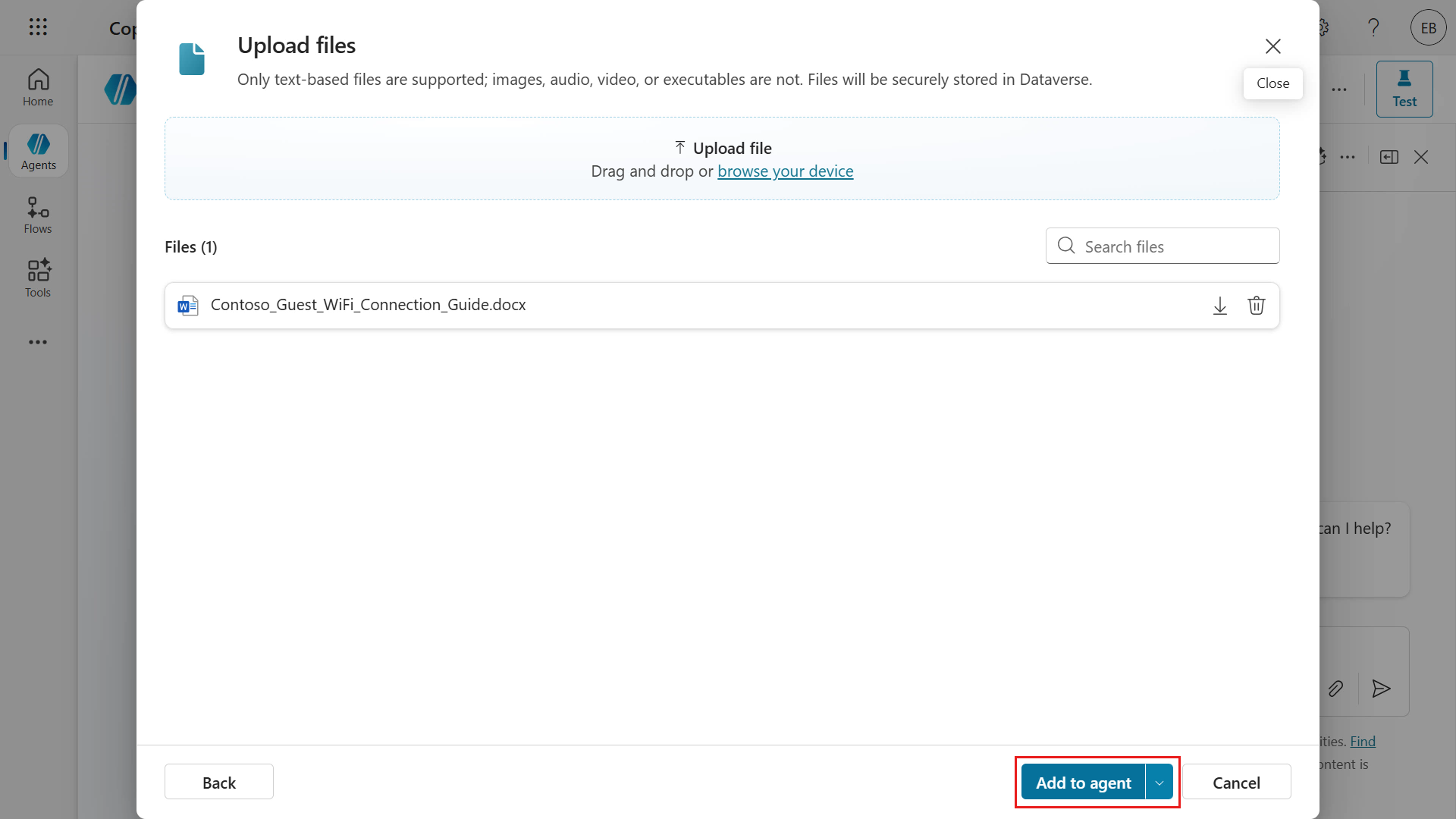Image resolution: width=1456 pixels, height=819 pixels.
Task: Download the Contoso Guest WiFi guide file
Action: pyautogui.click(x=1219, y=306)
